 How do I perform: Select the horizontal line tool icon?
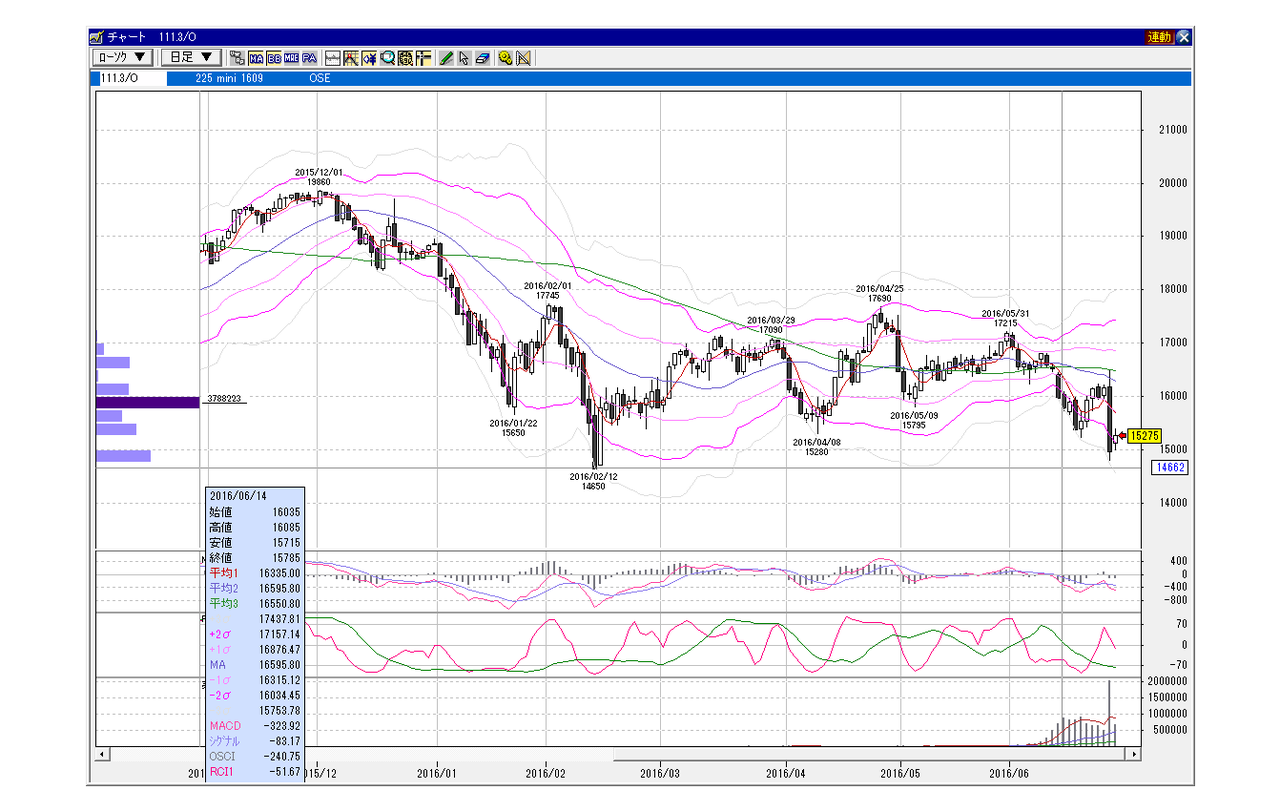coord(333,58)
